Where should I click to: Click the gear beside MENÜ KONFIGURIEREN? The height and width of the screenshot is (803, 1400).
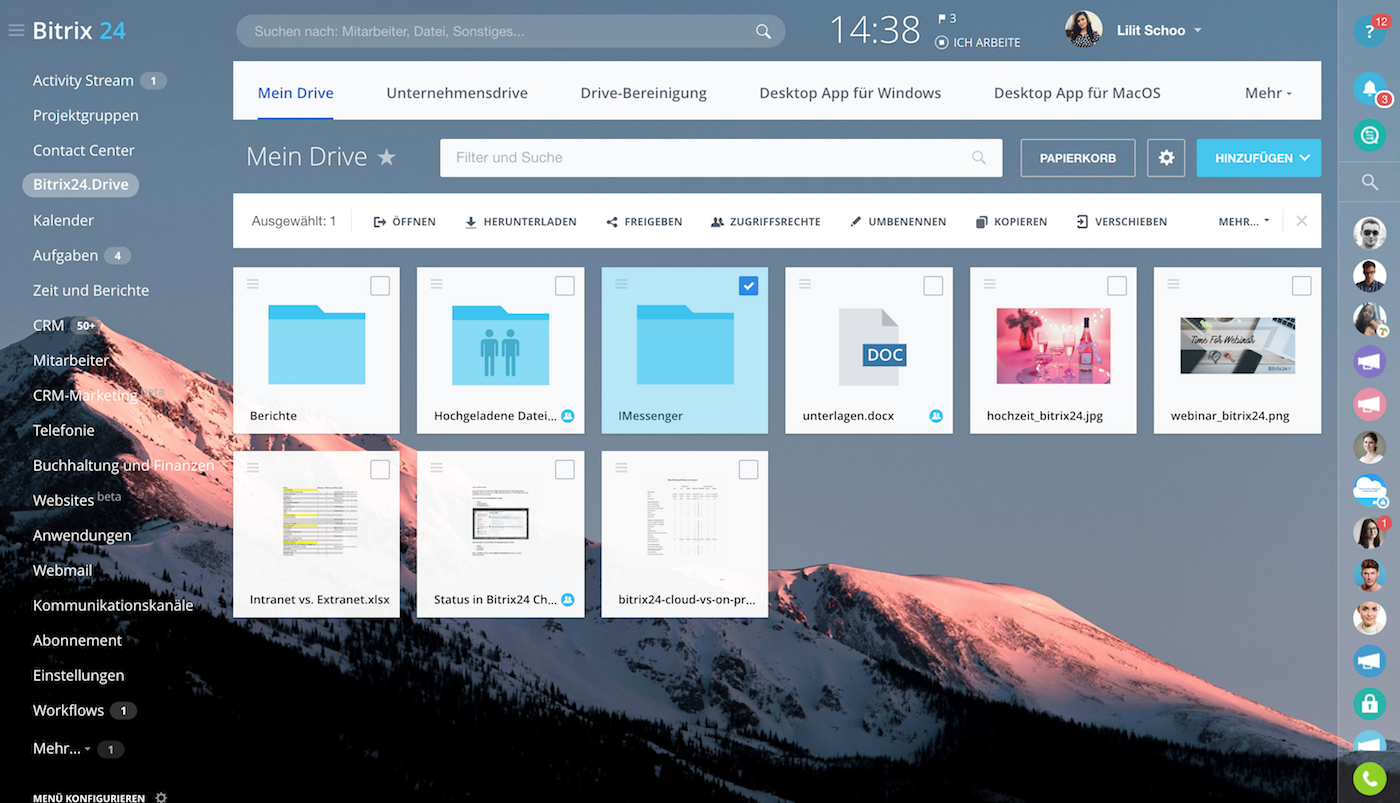click(x=161, y=798)
